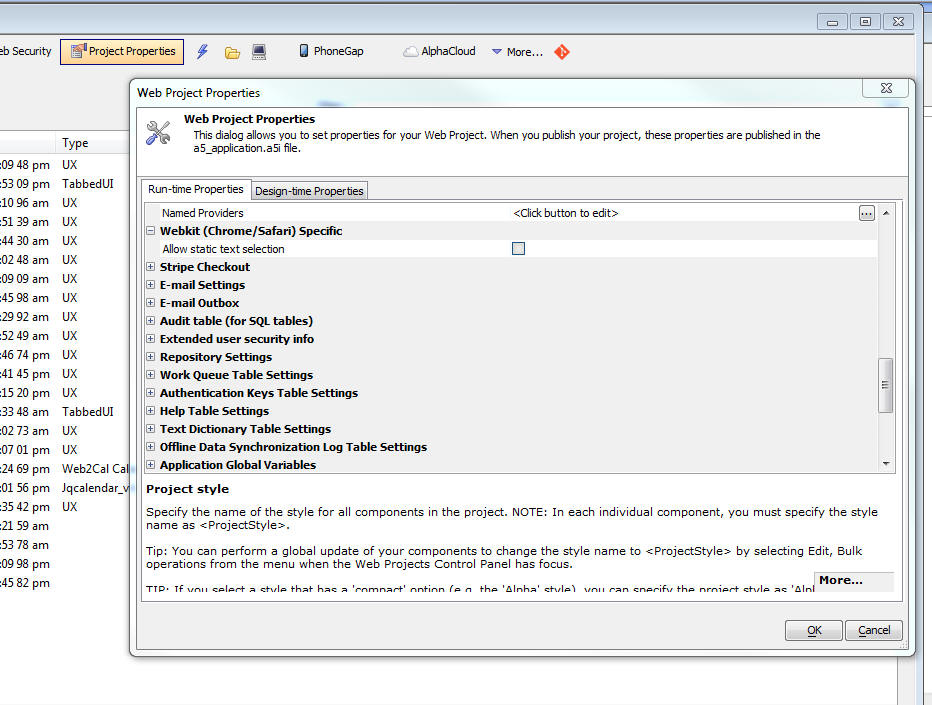The height and width of the screenshot is (705, 932).
Task: Click the Project Properties toolbar button
Action: (x=121, y=51)
